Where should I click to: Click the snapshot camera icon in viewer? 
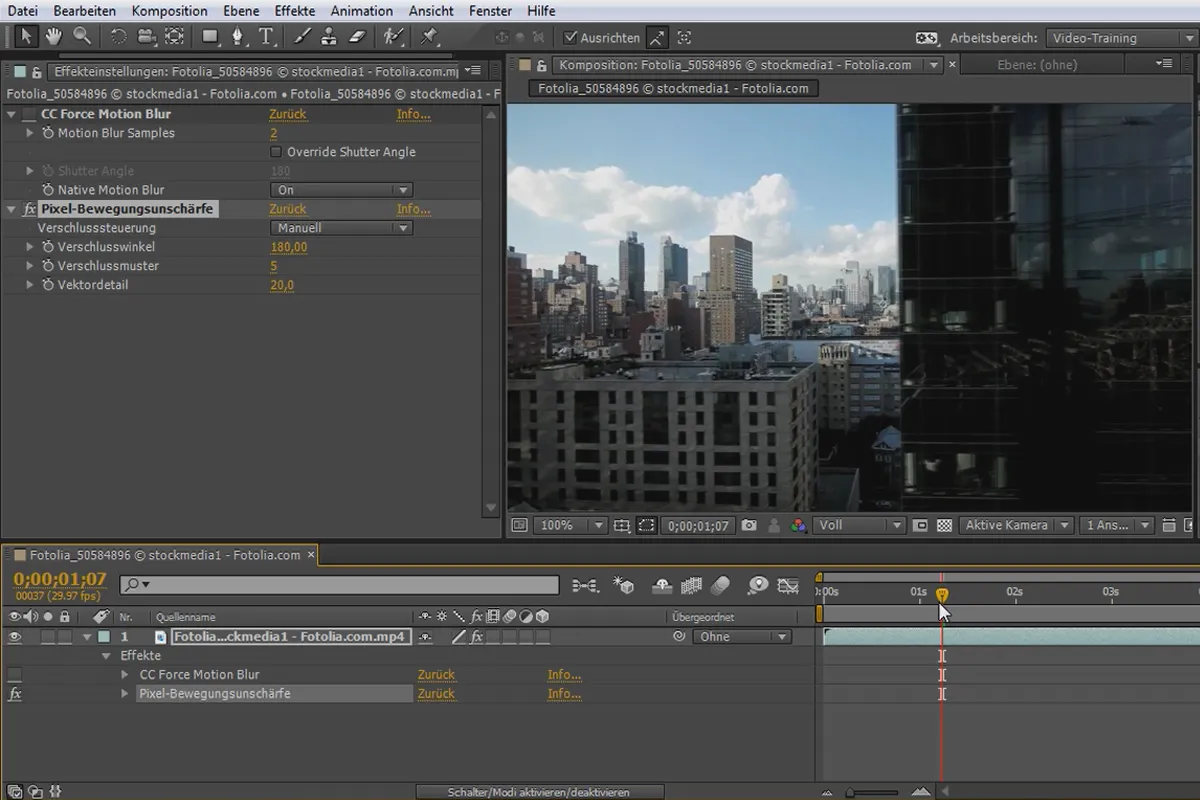click(x=750, y=525)
